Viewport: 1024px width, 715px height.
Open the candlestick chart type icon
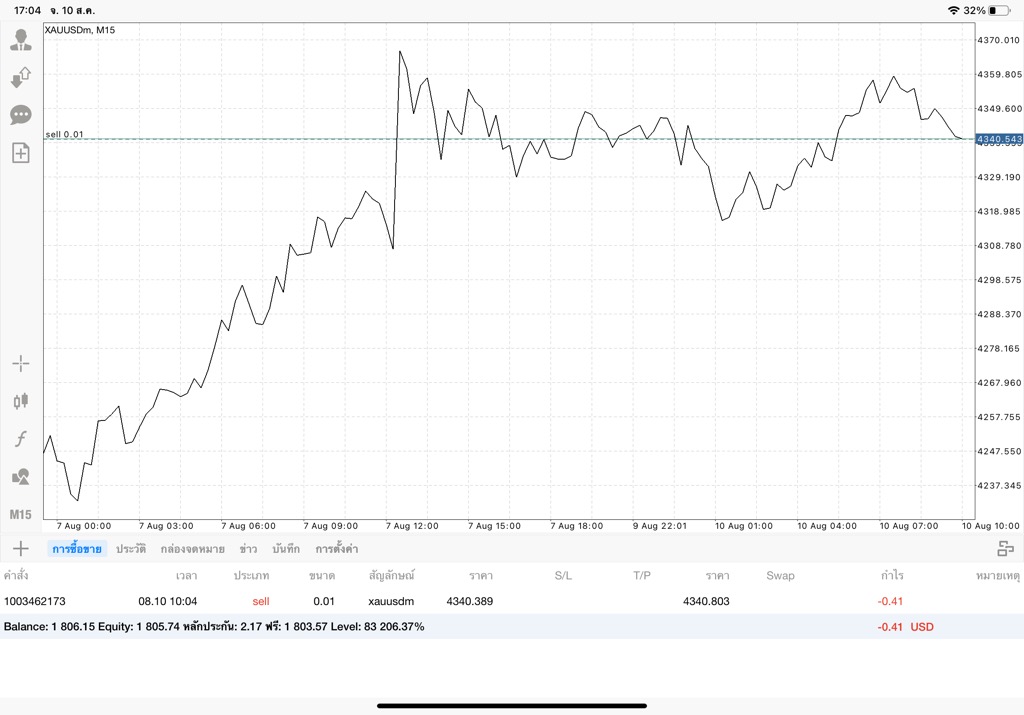pos(21,401)
